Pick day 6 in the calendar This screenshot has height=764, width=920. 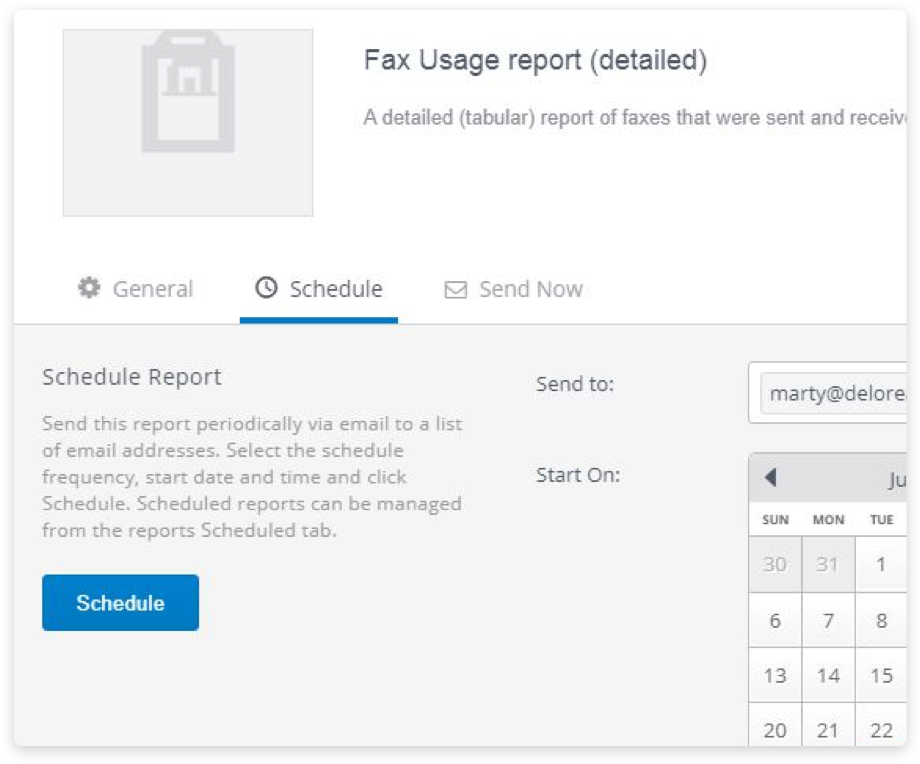pyautogui.click(x=775, y=620)
